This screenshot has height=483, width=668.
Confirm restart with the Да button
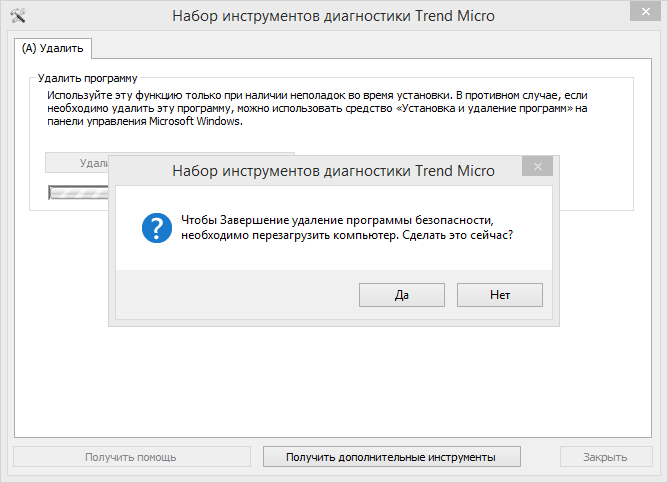[x=402, y=295]
